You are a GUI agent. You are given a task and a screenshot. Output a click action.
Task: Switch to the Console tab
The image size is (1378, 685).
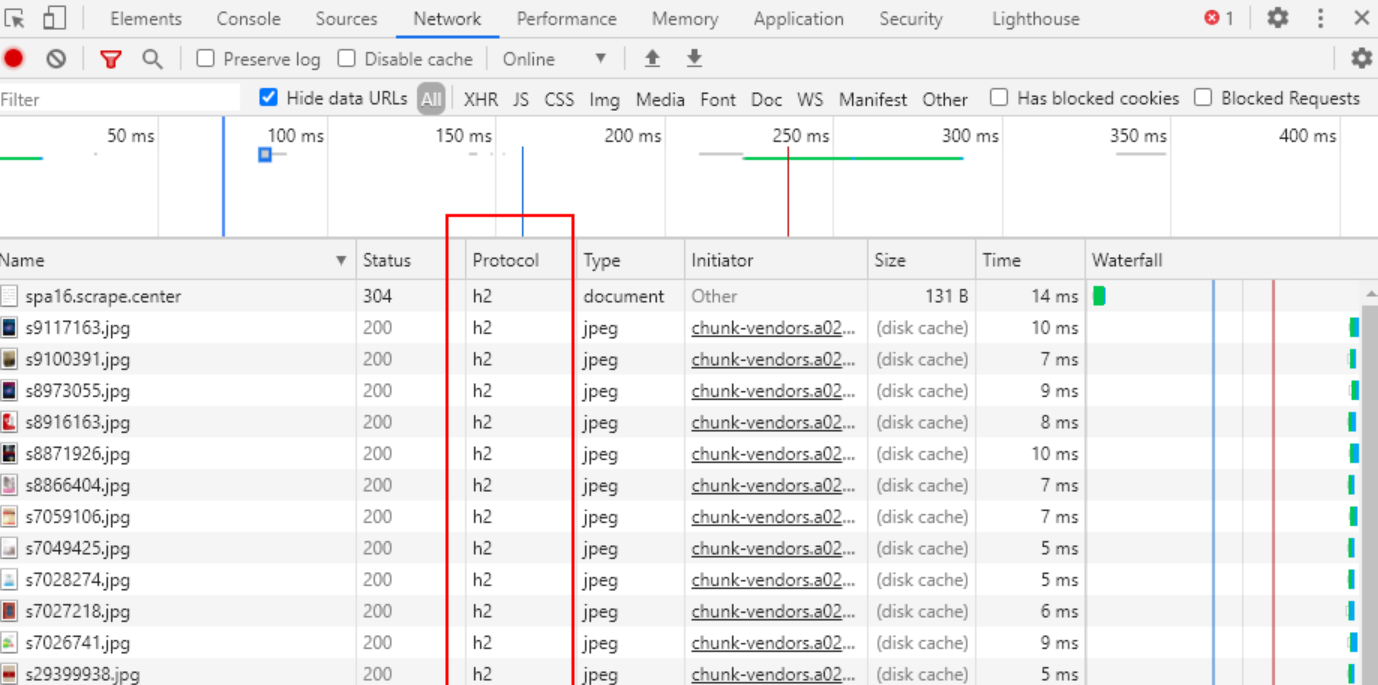tap(248, 19)
